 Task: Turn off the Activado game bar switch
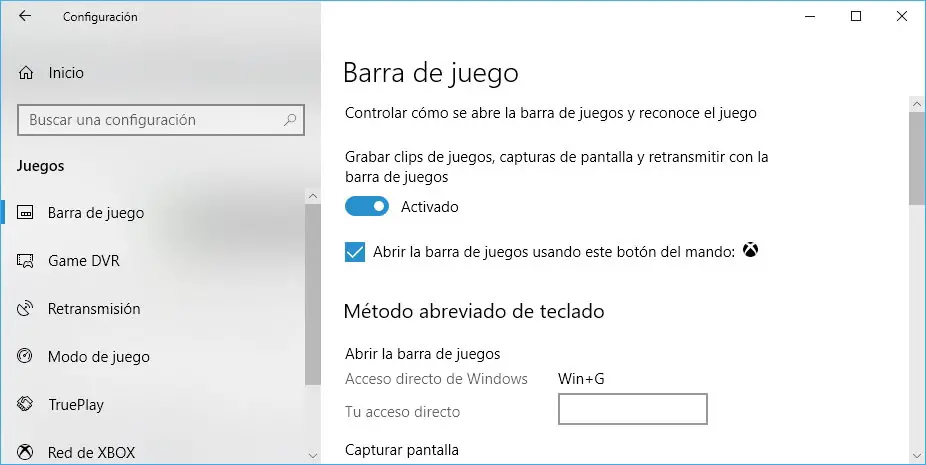(367, 207)
